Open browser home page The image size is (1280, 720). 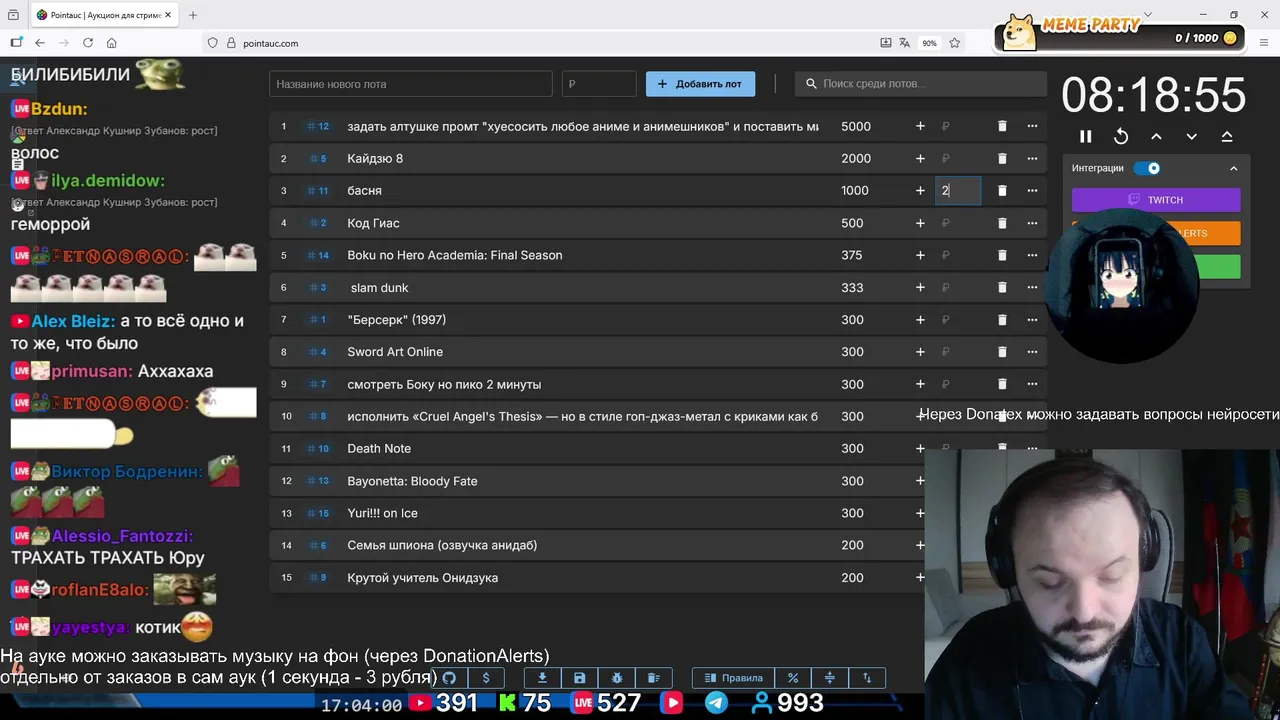[112, 43]
